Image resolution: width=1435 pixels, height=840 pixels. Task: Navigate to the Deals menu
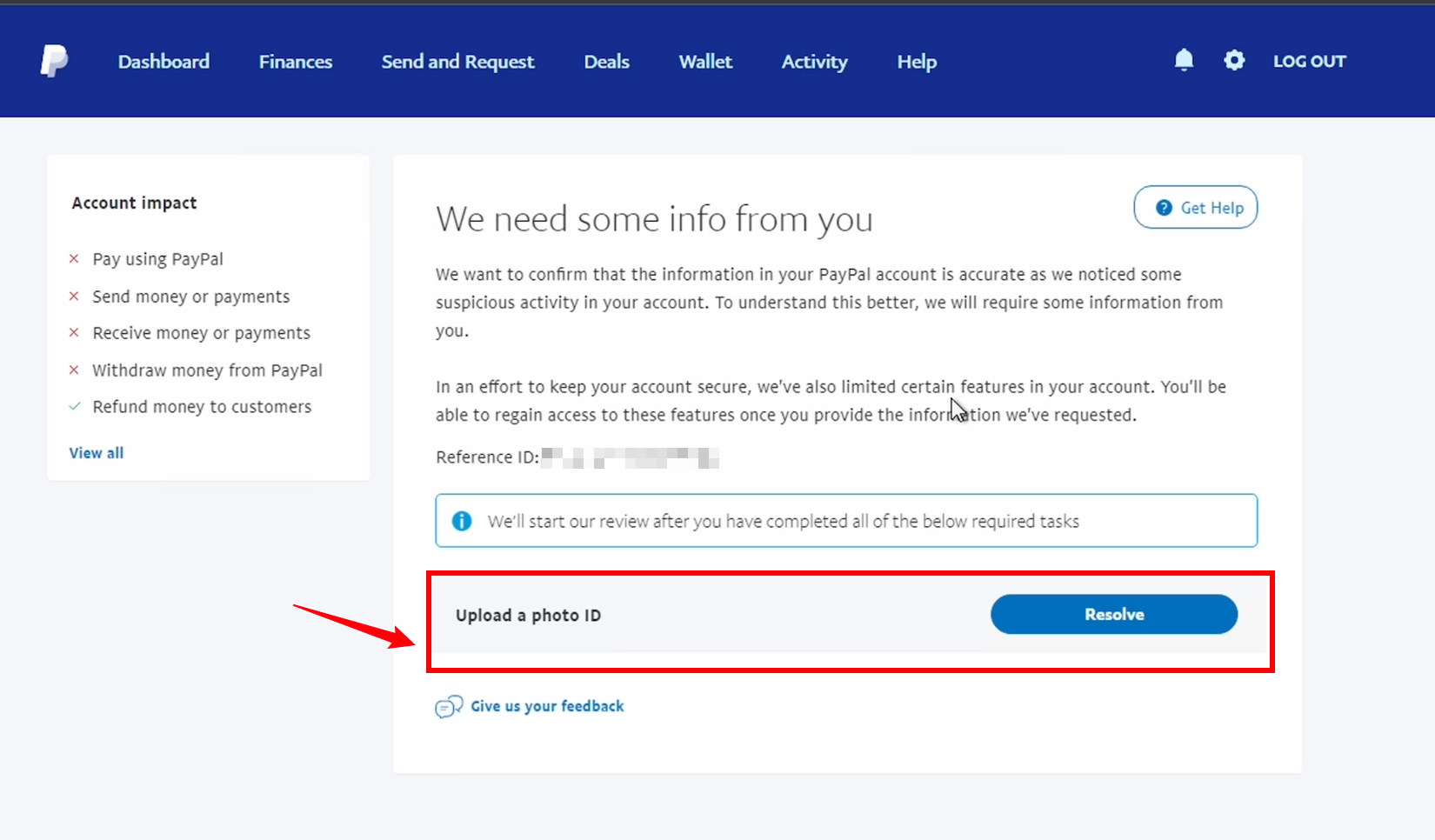click(x=606, y=62)
